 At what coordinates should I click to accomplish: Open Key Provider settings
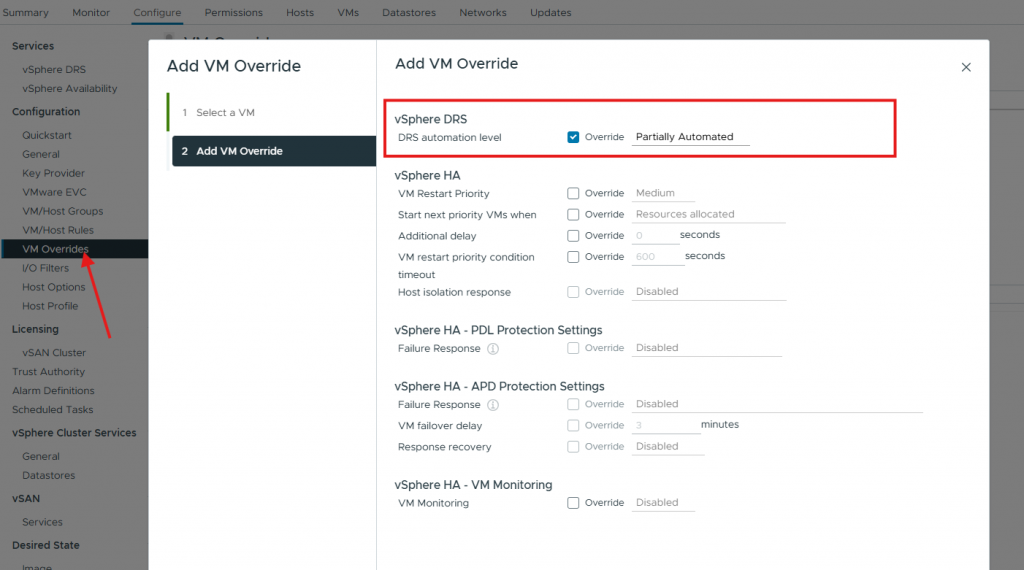pos(54,173)
